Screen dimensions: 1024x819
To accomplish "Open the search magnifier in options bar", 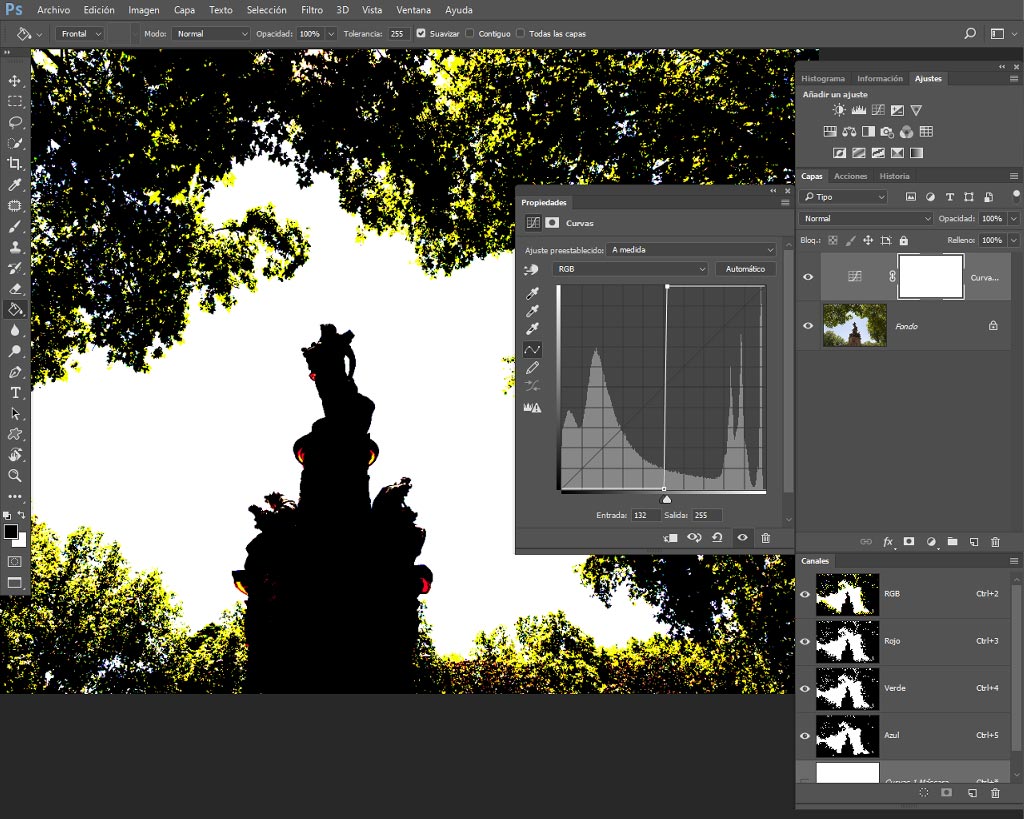I will [x=970, y=33].
